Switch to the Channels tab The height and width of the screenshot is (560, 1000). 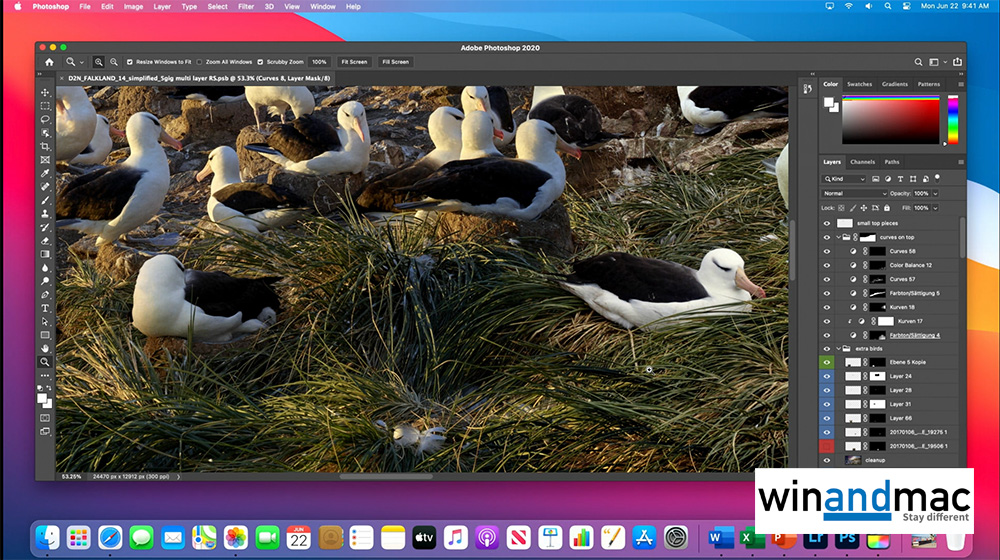coord(862,162)
